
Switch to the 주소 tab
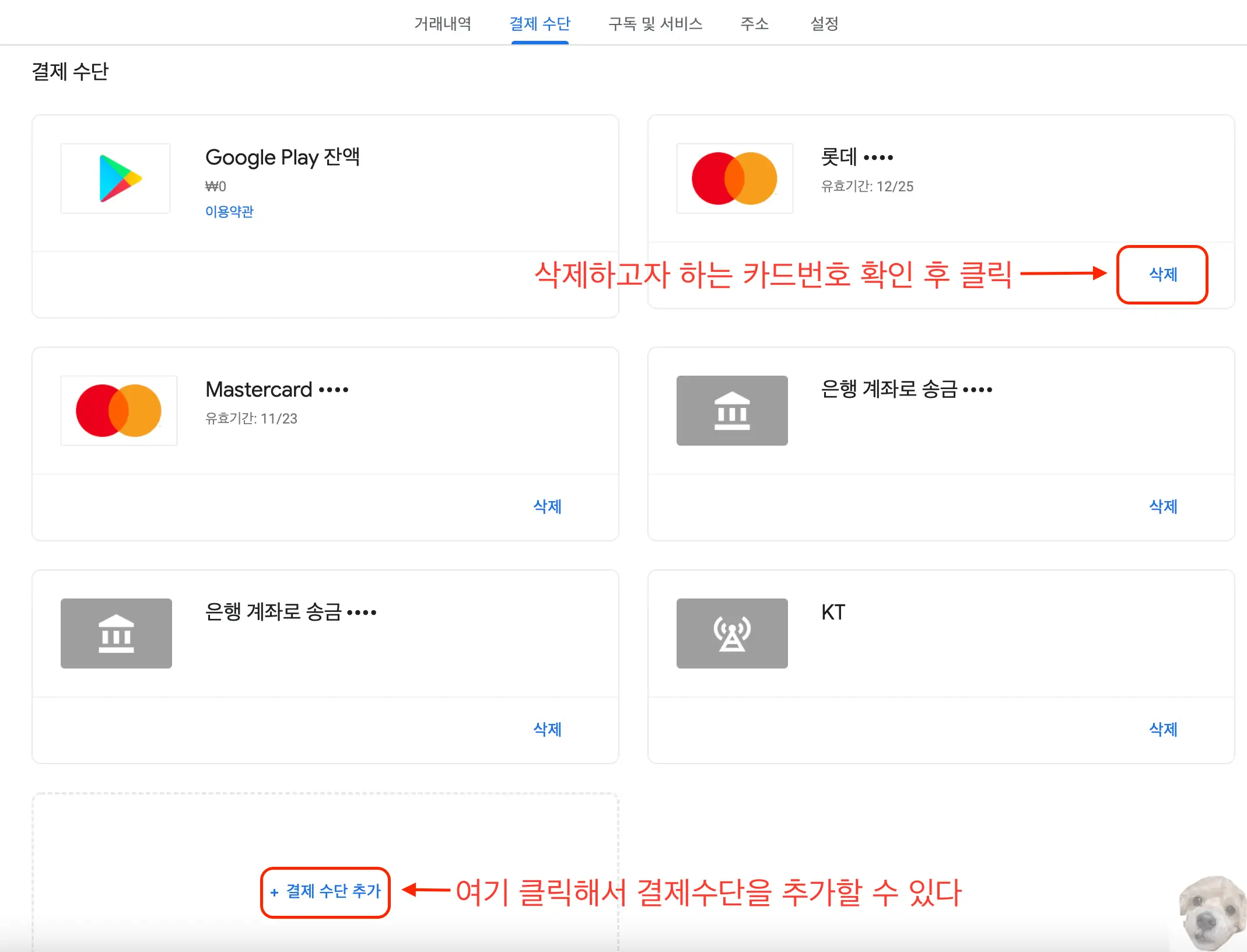point(754,24)
